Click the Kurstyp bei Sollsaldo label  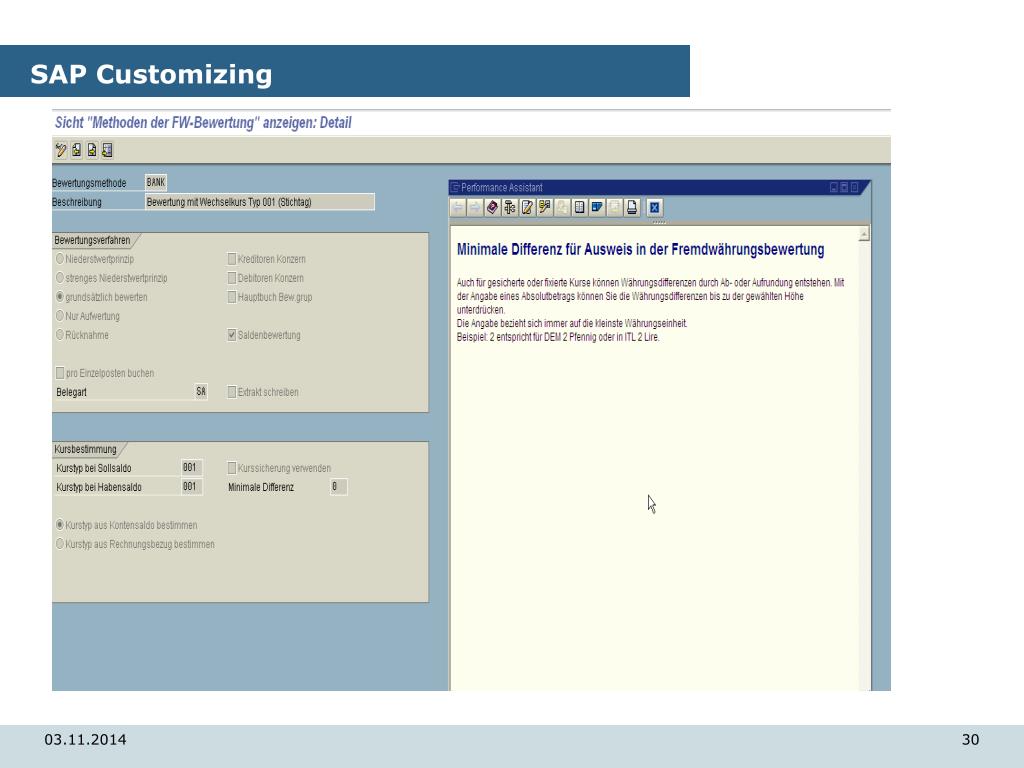pyautogui.click(x=93, y=468)
